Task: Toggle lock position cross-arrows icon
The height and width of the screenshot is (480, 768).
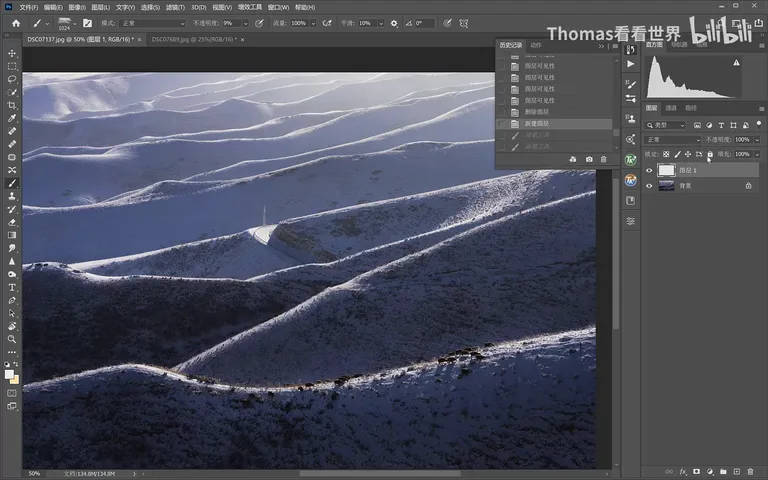Action: 688,154
